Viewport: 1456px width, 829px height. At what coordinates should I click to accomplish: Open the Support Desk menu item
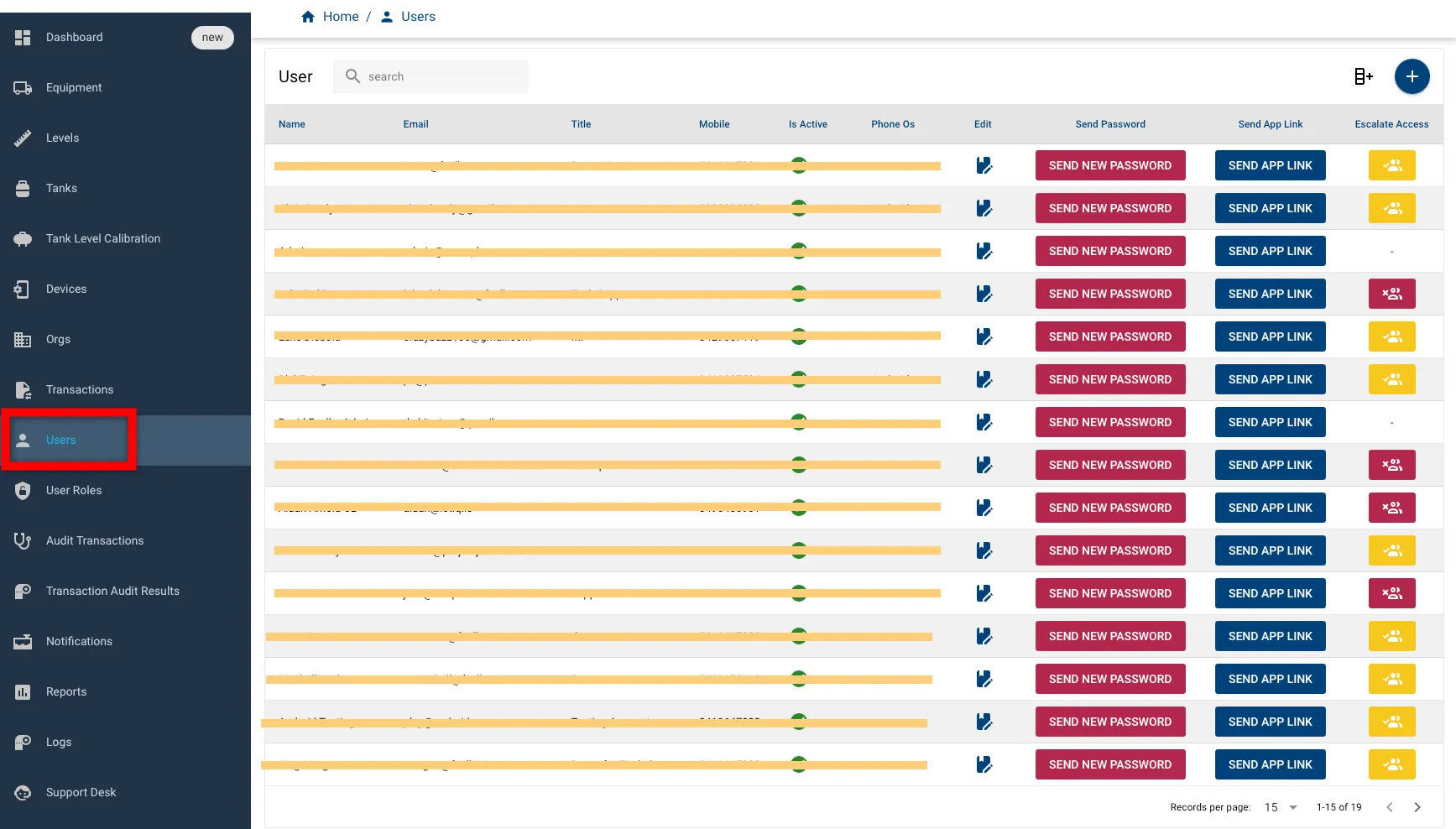tap(126, 793)
